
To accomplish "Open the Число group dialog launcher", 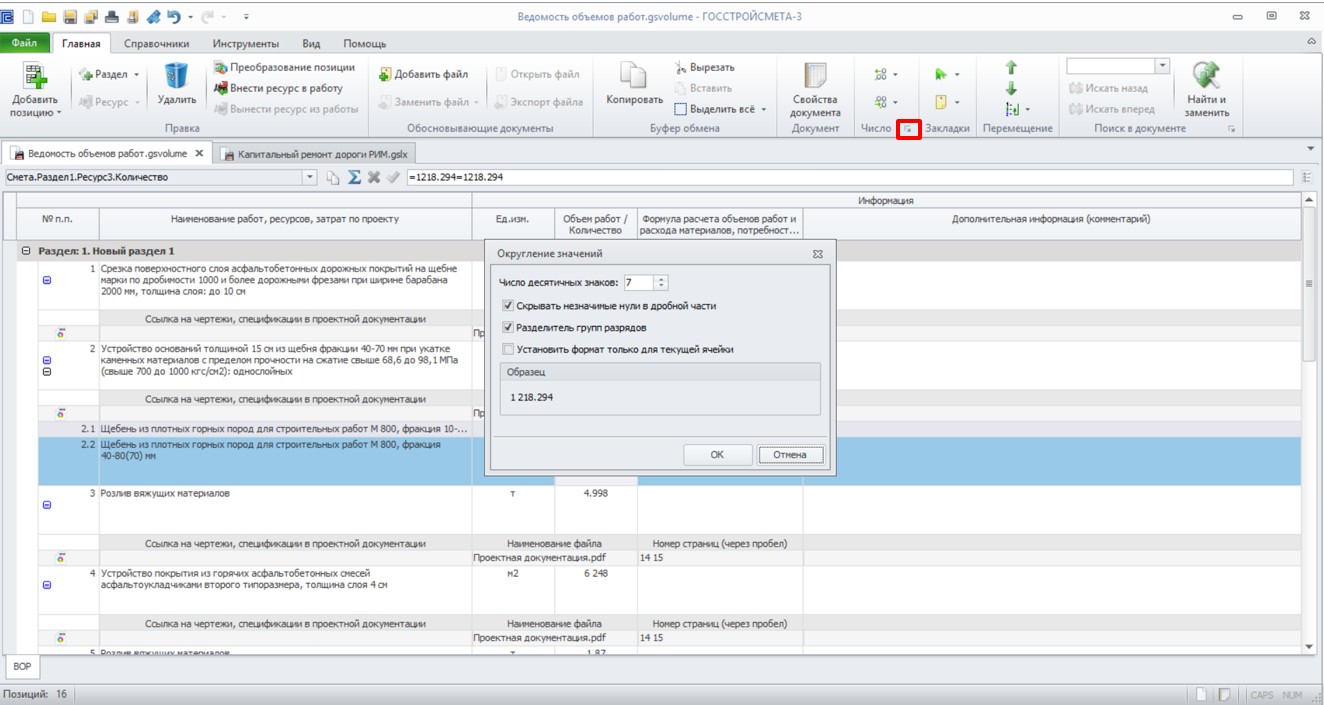I will click(908, 129).
